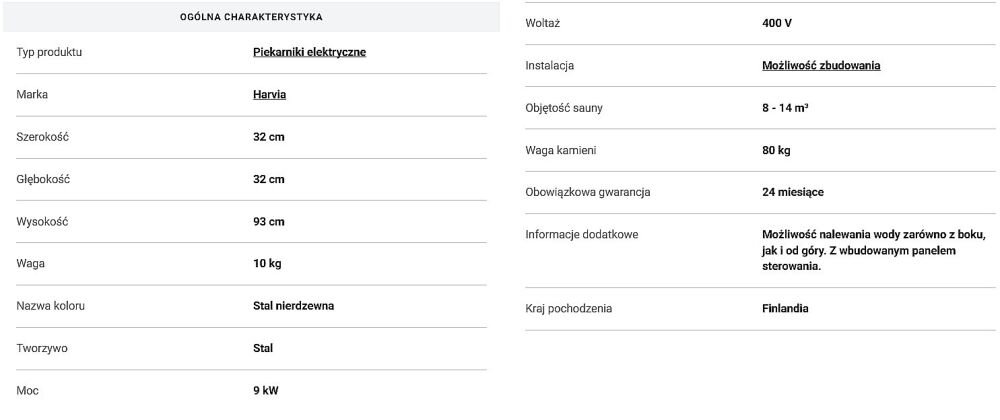The height and width of the screenshot is (420, 1000).
Task: Click the Tworzywo value Stal
Action: (x=263, y=349)
